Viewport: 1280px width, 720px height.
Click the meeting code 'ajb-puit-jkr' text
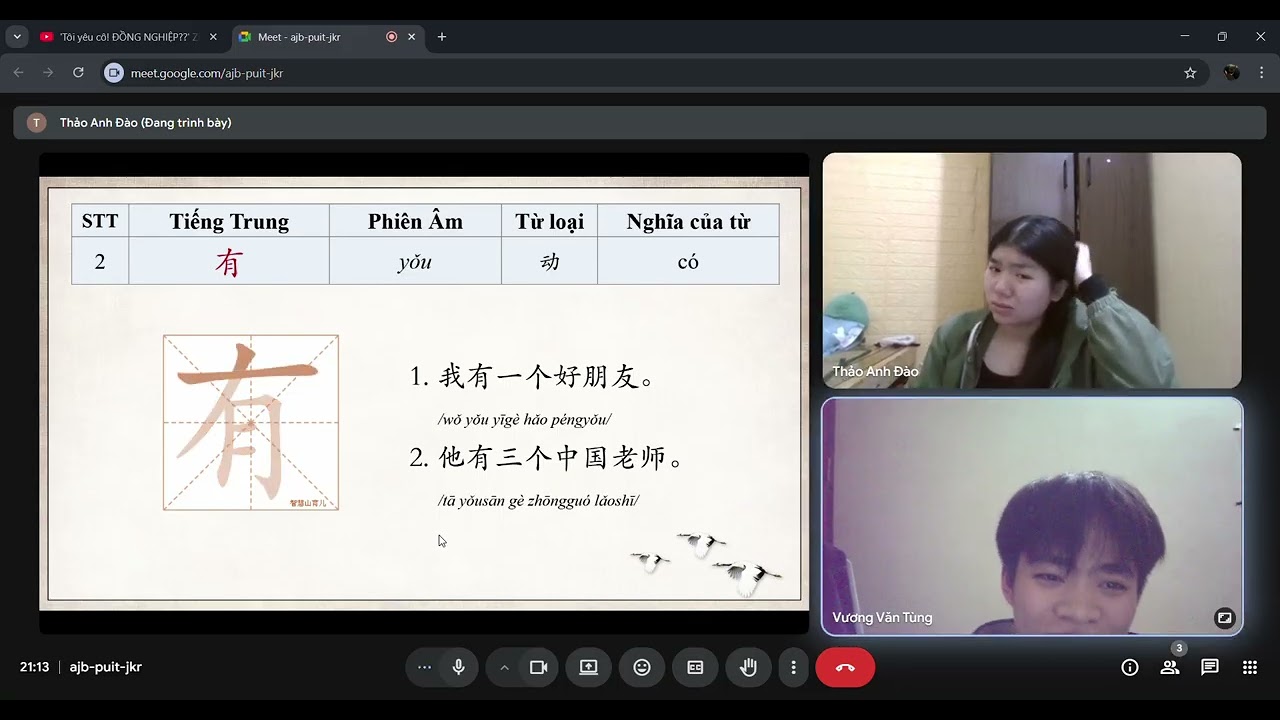pyautogui.click(x=106, y=667)
